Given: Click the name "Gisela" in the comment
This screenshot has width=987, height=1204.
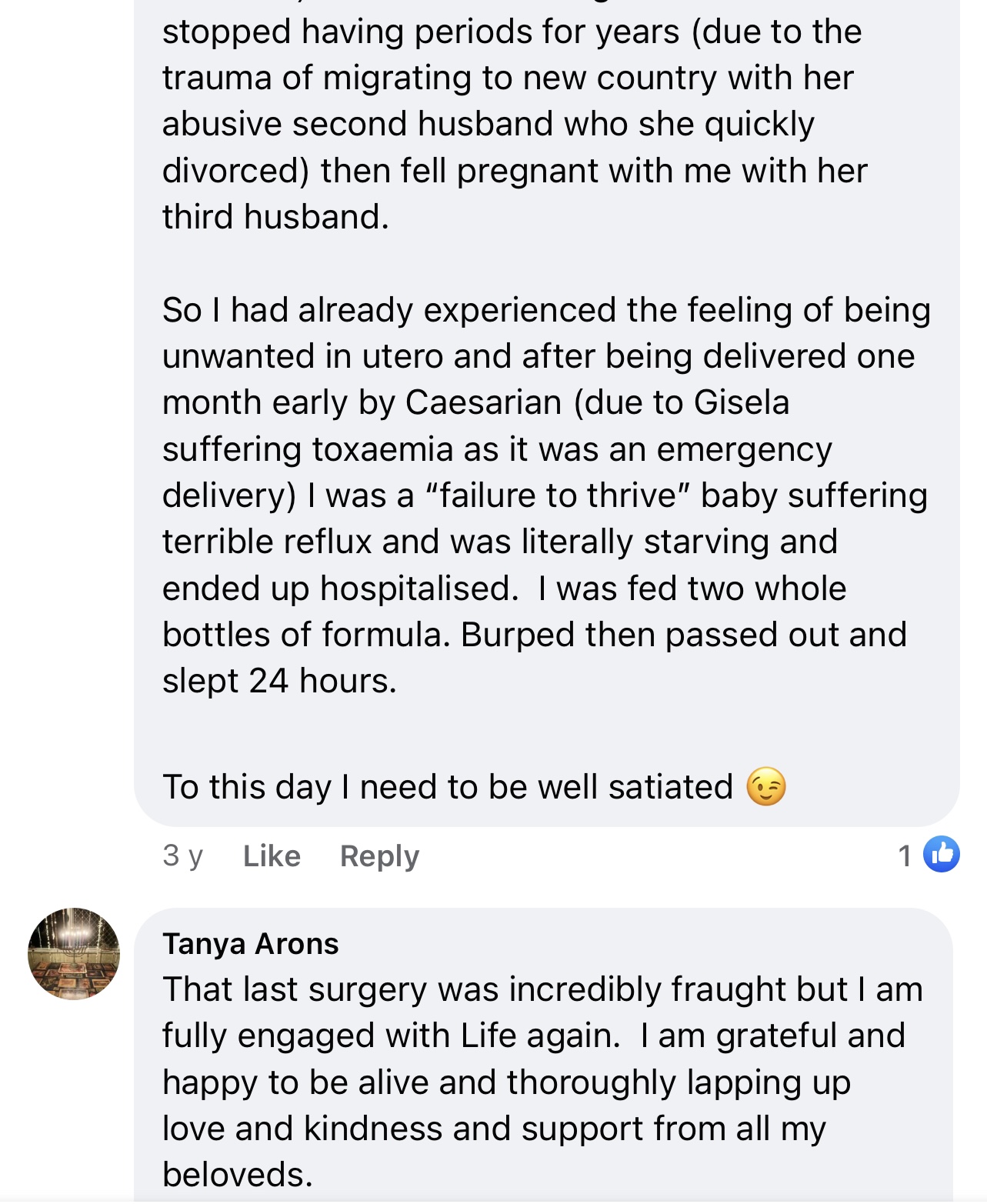Looking at the screenshot, I should (742, 402).
